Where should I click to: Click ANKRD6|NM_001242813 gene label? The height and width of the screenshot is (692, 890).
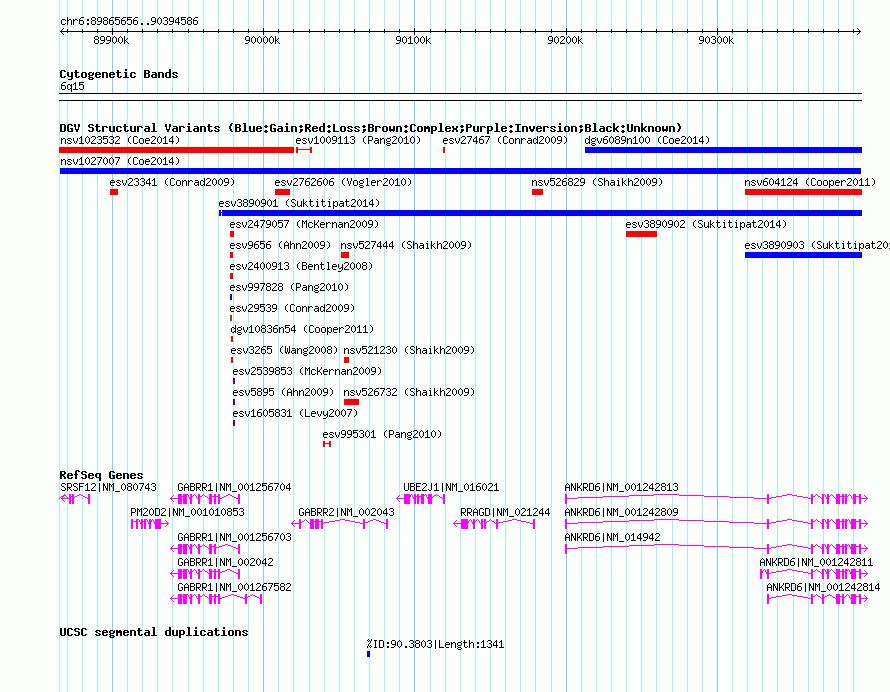pos(621,487)
